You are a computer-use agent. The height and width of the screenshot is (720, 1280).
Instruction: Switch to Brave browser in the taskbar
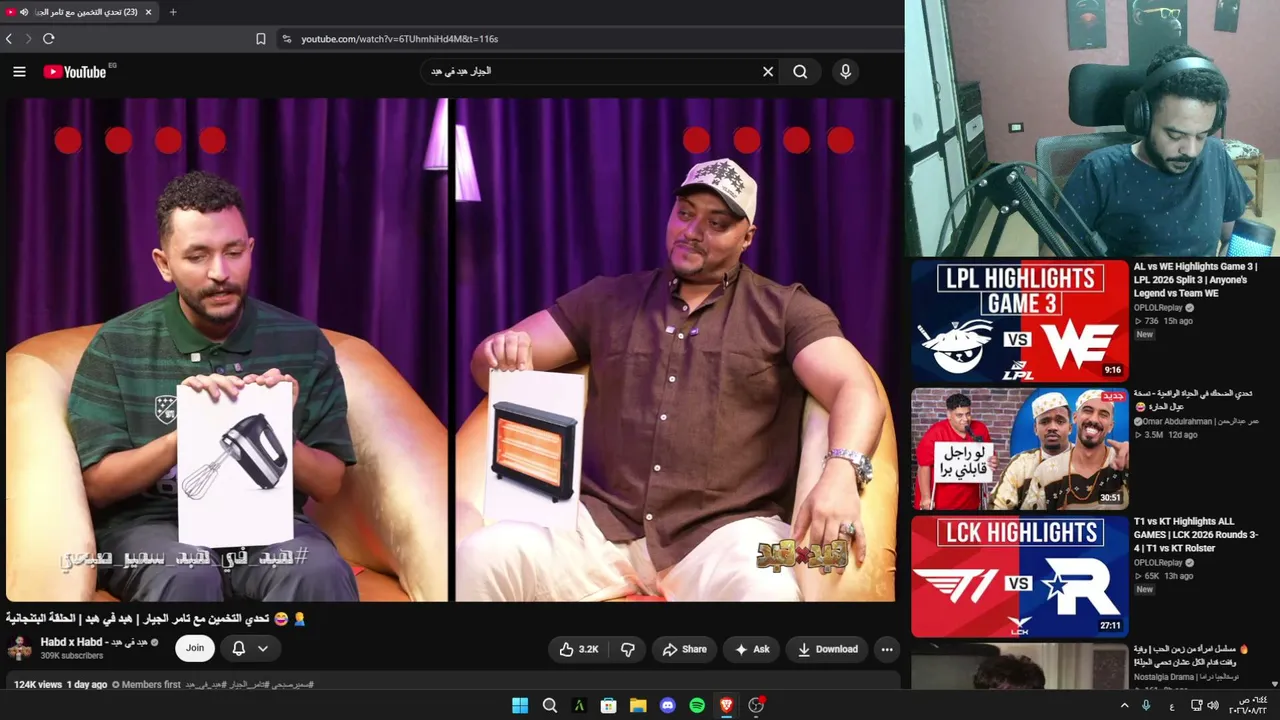pyautogui.click(x=727, y=705)
